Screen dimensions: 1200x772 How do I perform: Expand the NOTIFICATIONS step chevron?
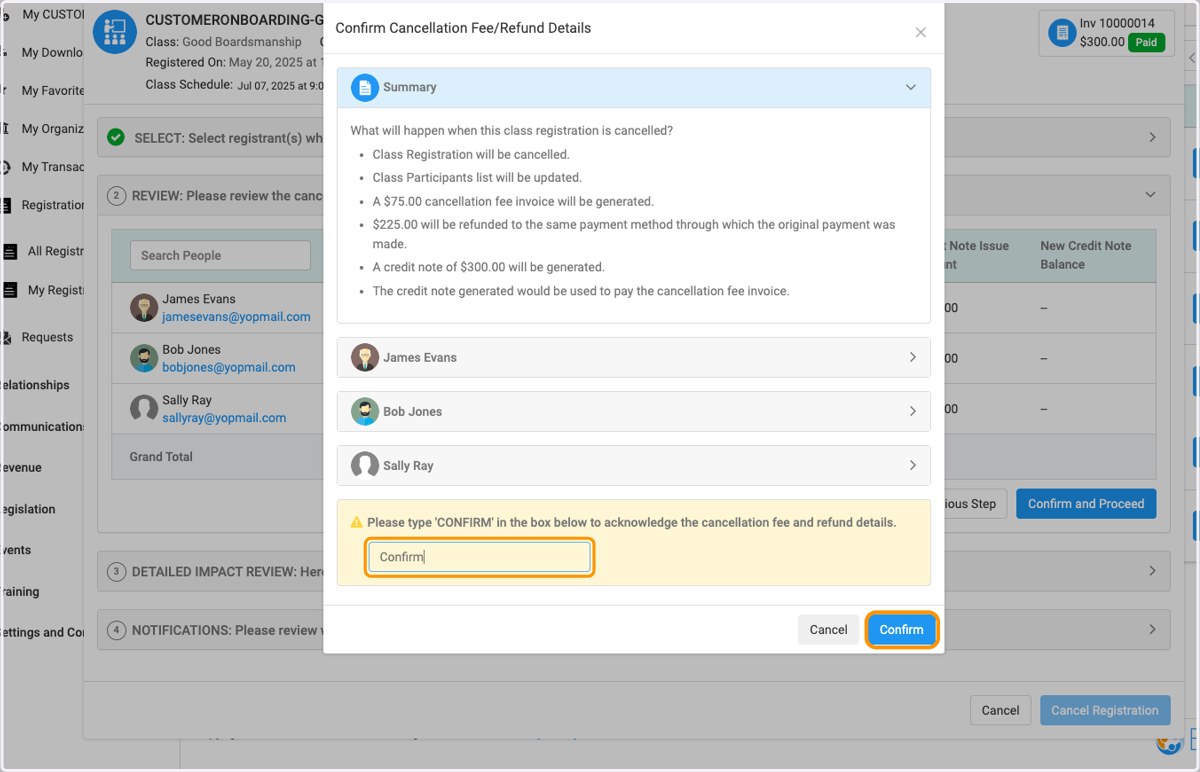tap(1152, 630)
